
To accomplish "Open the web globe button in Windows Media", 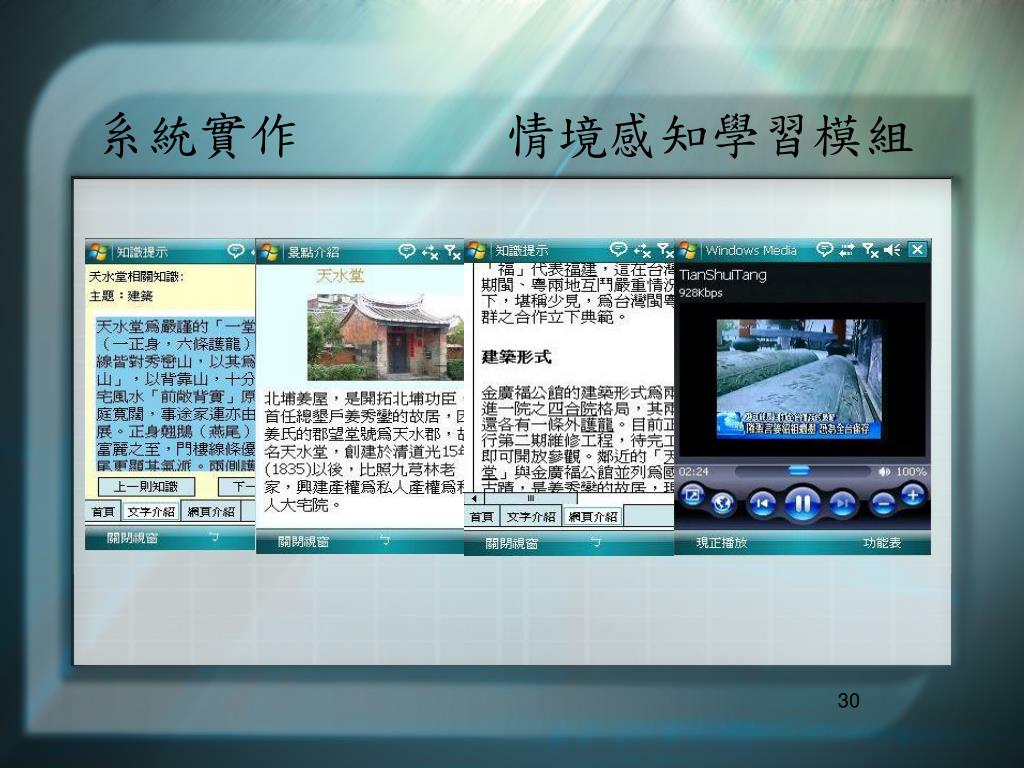I will (x=722, y=504).
